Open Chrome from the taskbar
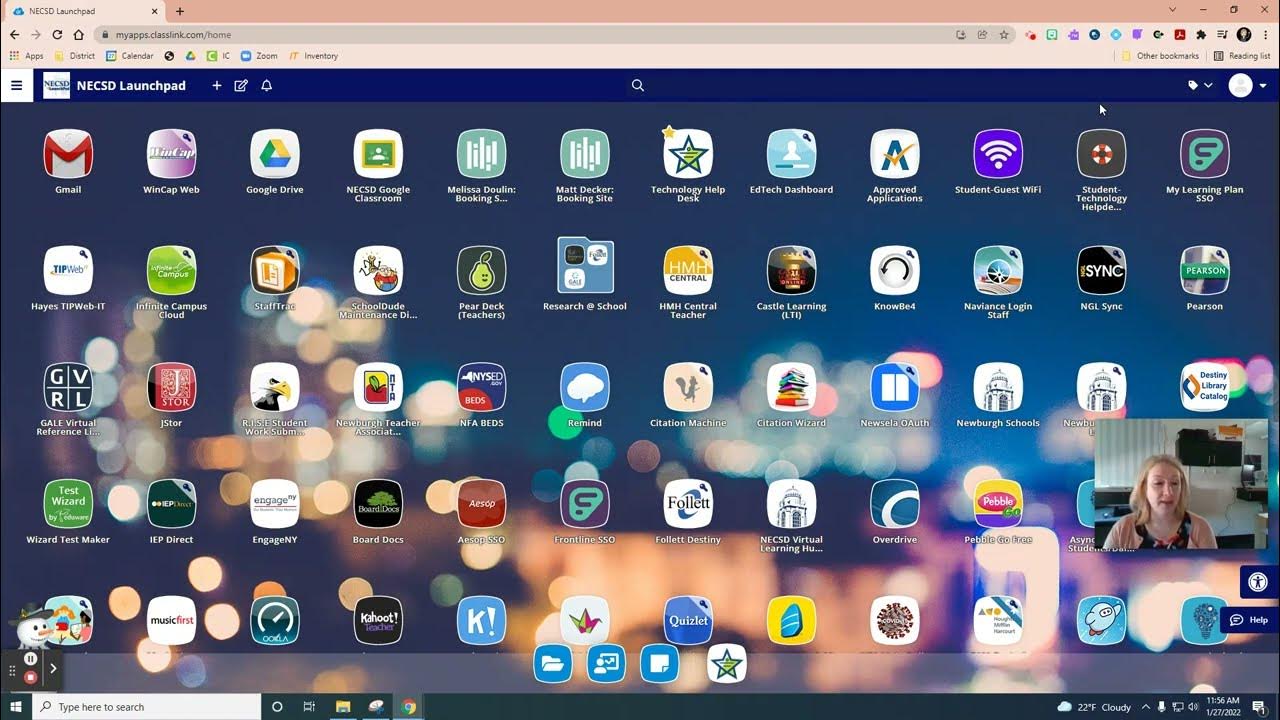This screenshot has height=720, width=1280. pyautogui.click(x=408, y=707)
